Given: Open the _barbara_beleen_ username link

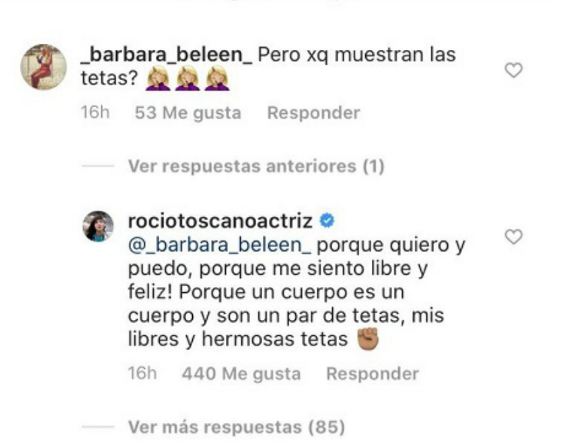Looking at the screenshot, I should 166,55.
